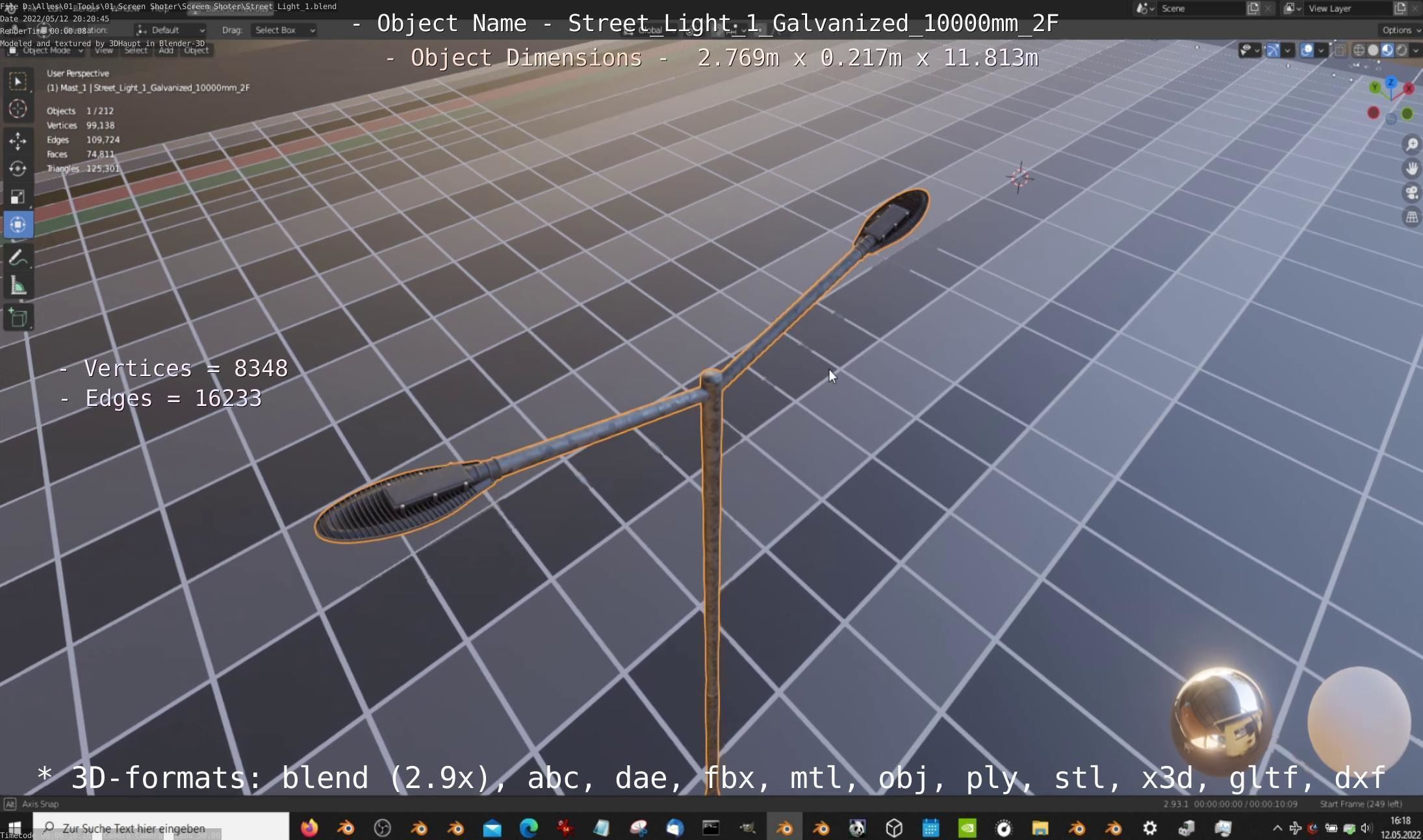Open the shading options dropdown arrow
This screenshot has width=1423, height=840.
1415,50
